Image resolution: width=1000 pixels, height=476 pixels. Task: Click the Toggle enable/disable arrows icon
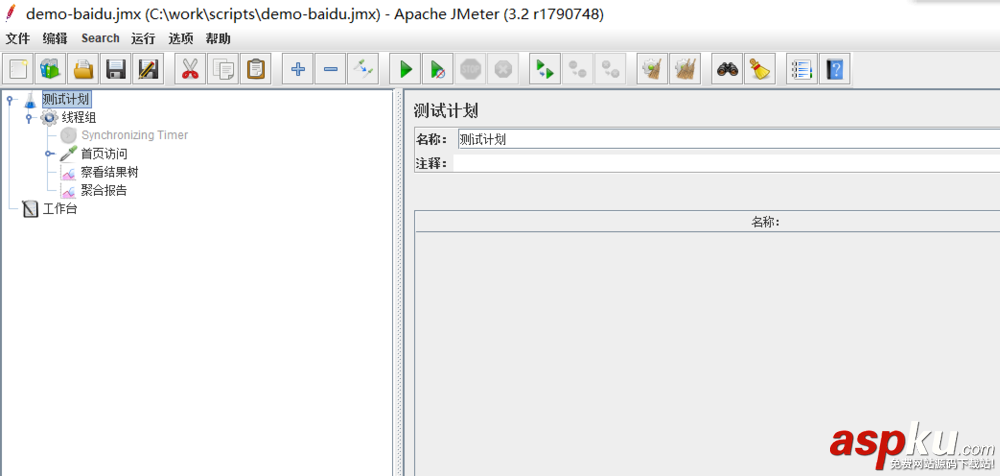[x=364, y=68]
